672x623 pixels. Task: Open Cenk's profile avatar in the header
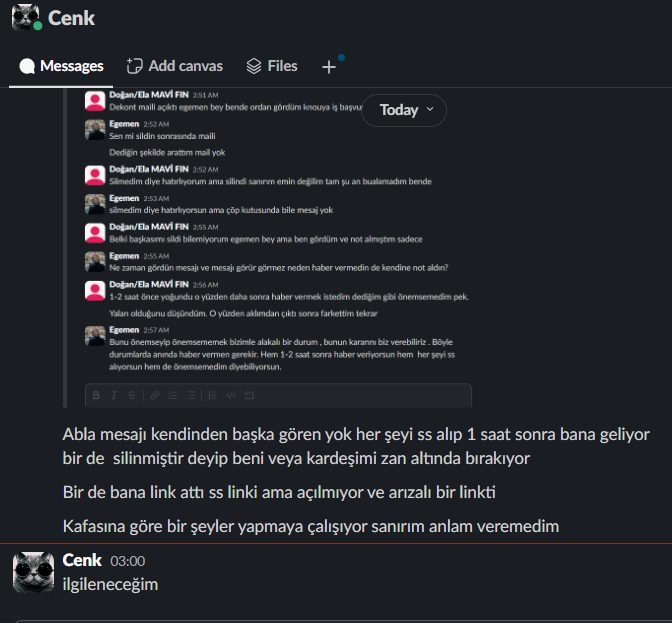click(26, 18)
